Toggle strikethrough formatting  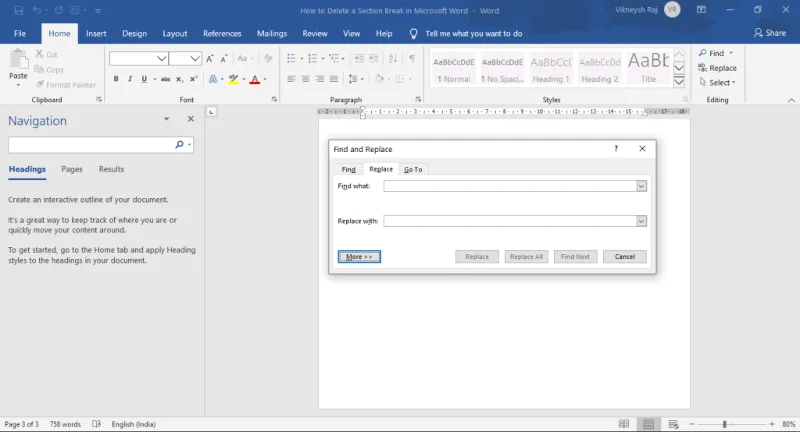pyautogui.click(x=165, y=79)
